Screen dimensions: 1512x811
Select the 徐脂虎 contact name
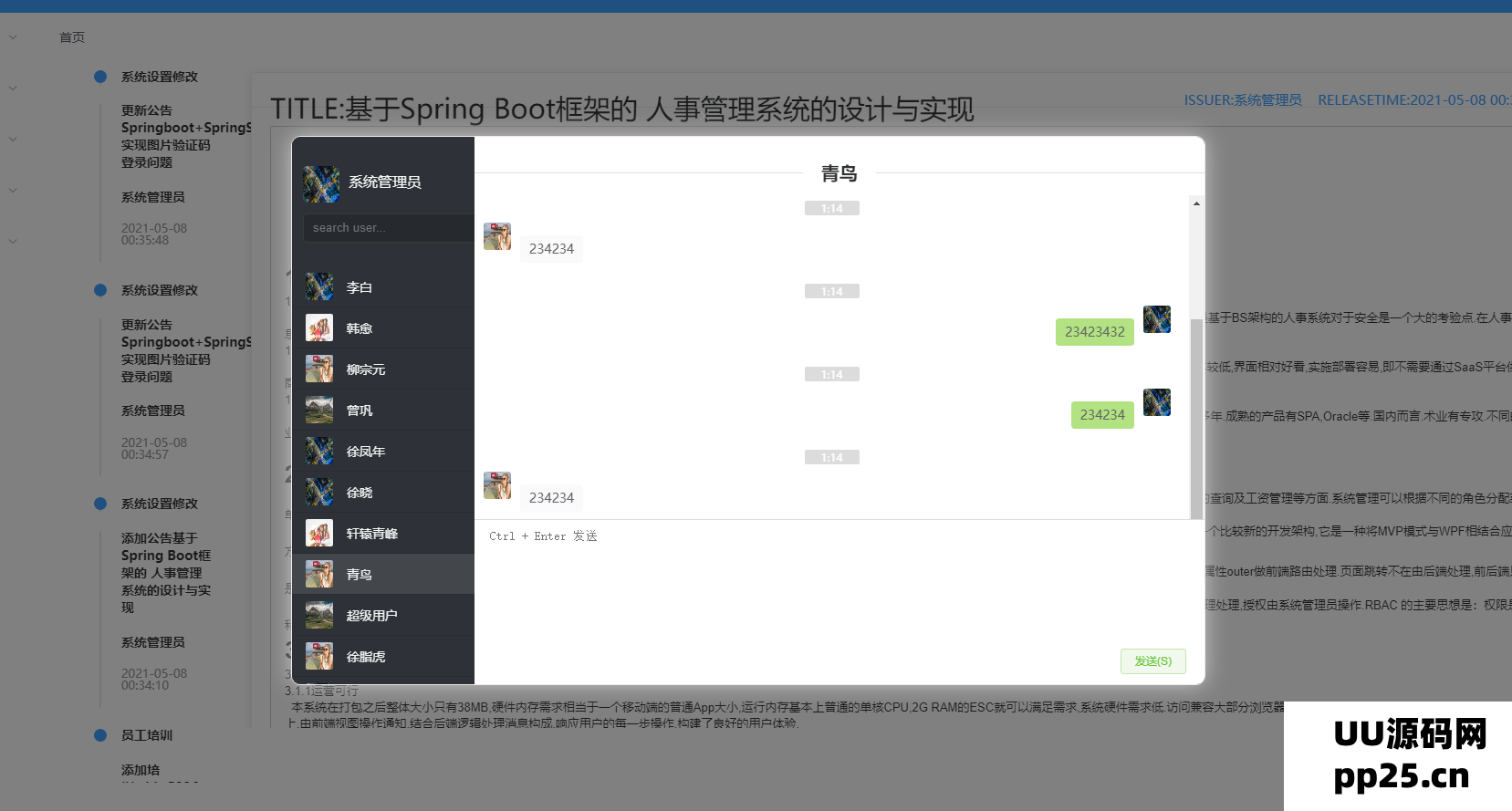coord(366,657)
